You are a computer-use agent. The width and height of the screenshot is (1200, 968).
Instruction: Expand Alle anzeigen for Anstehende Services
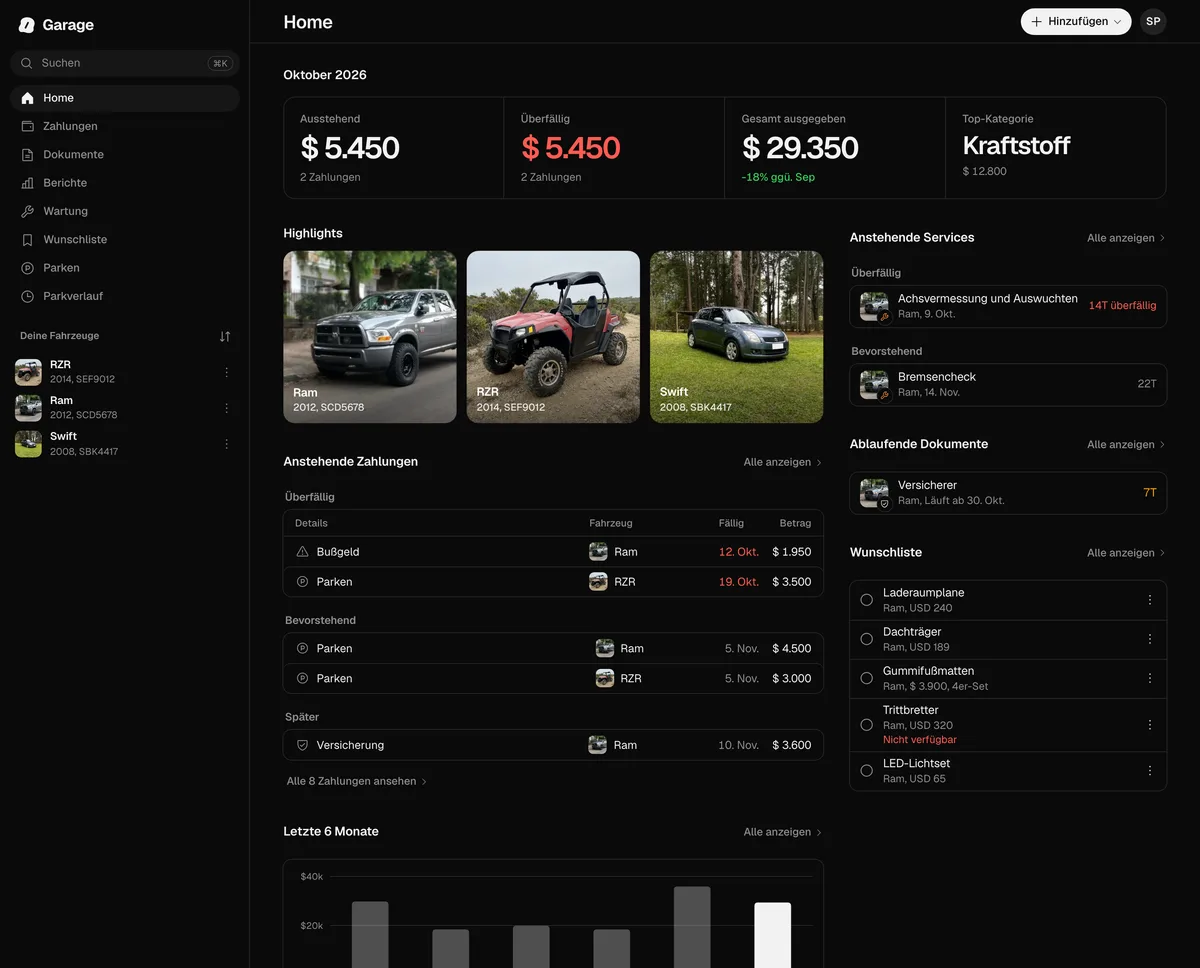(1126, 238)
